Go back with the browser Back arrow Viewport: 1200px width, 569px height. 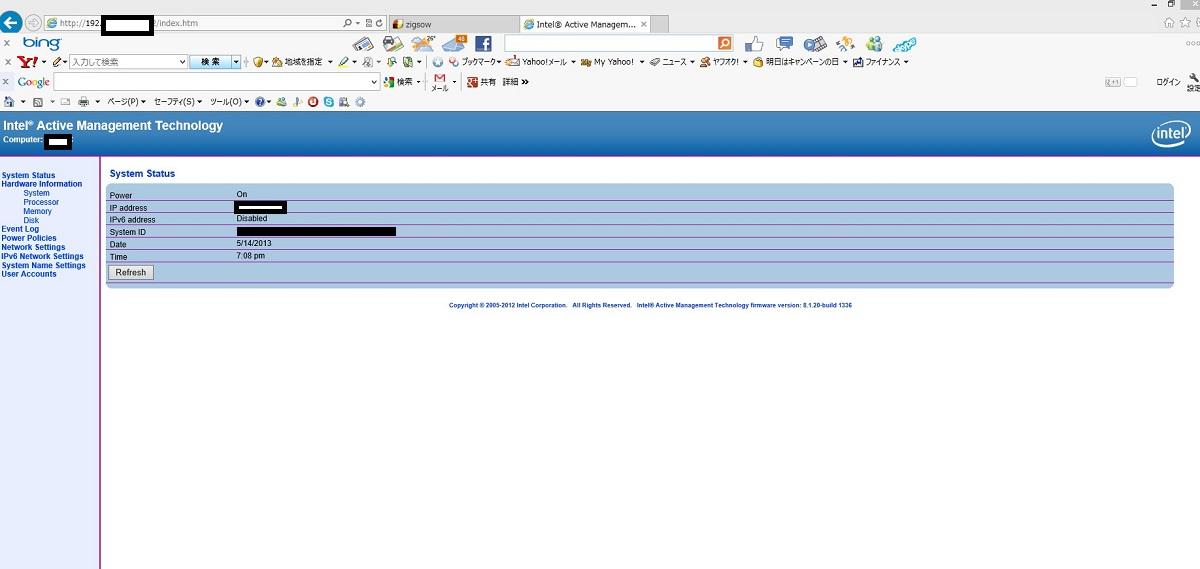click(11, 21)
